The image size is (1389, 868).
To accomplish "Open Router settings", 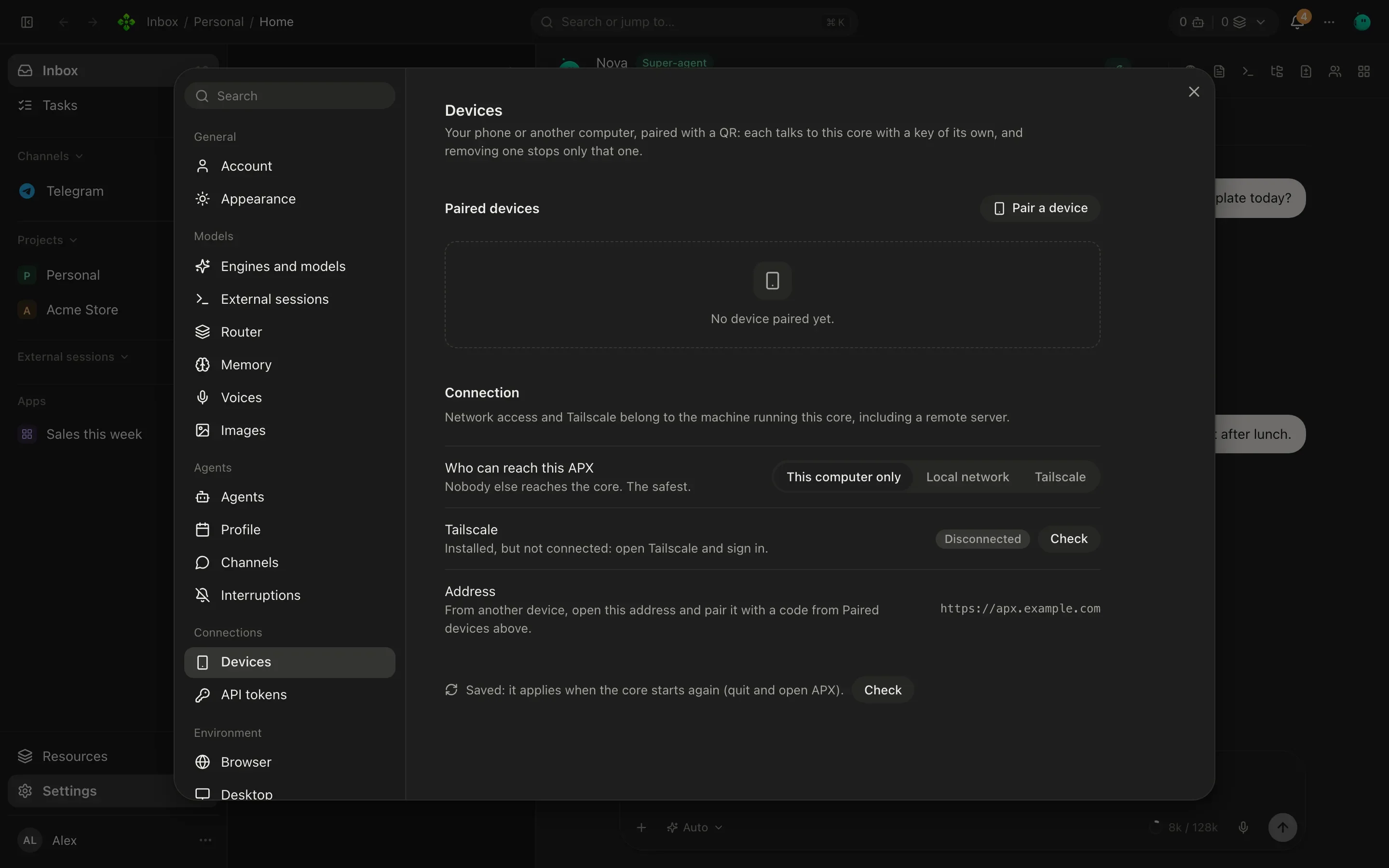I will coord(289,332).
